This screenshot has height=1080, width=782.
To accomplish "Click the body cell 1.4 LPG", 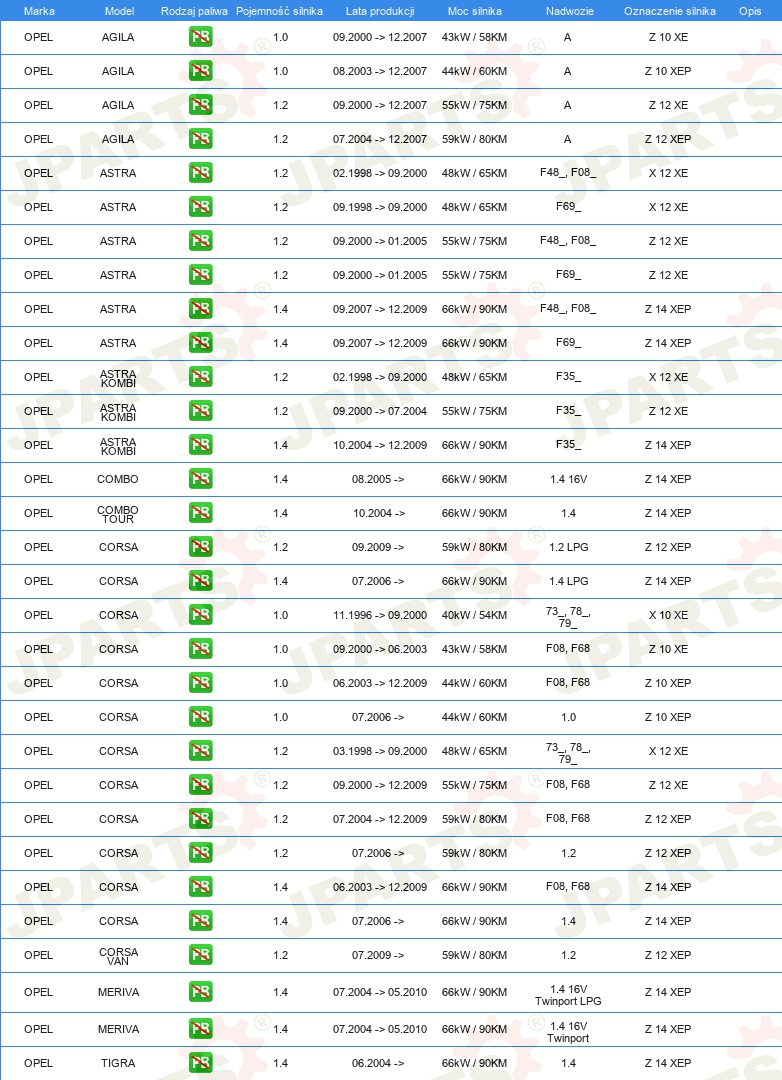I will coord(568,581).
